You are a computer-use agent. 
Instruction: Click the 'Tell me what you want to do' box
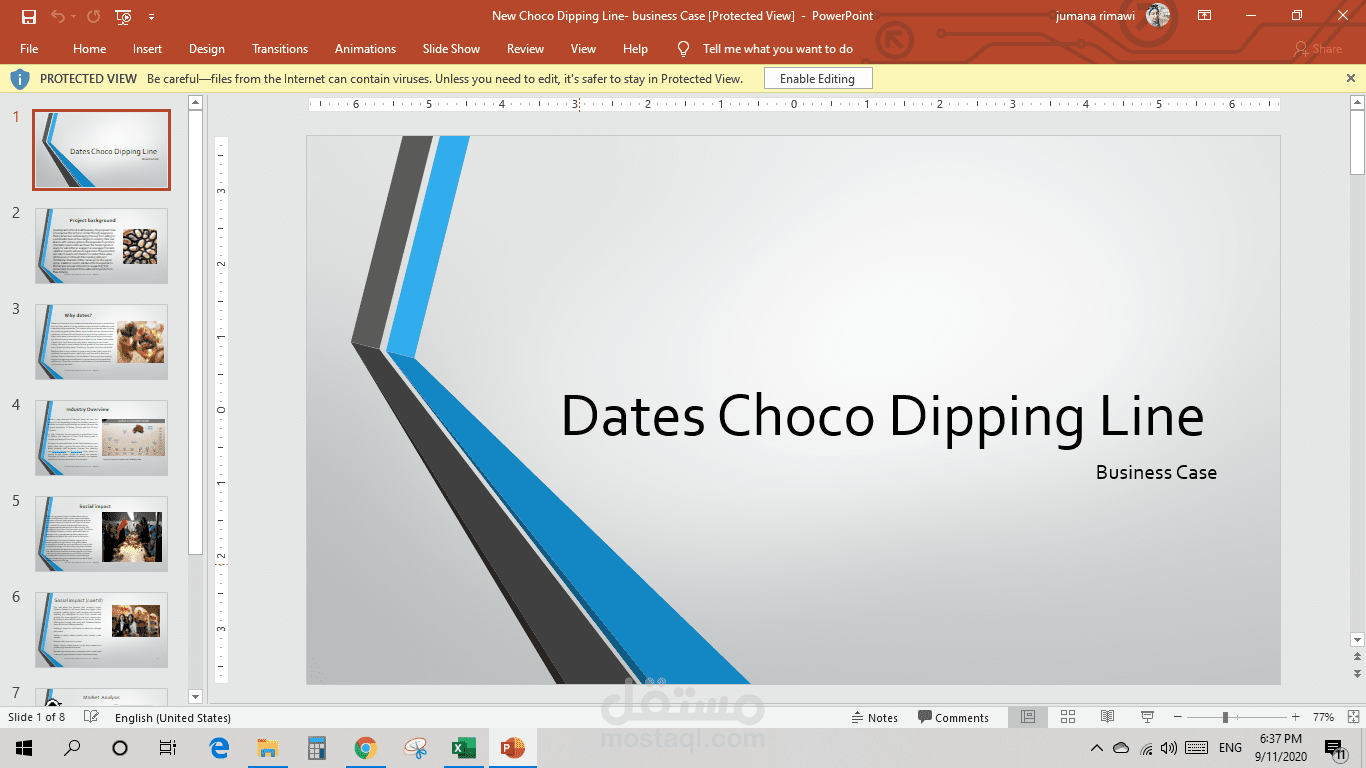[778, 48]
